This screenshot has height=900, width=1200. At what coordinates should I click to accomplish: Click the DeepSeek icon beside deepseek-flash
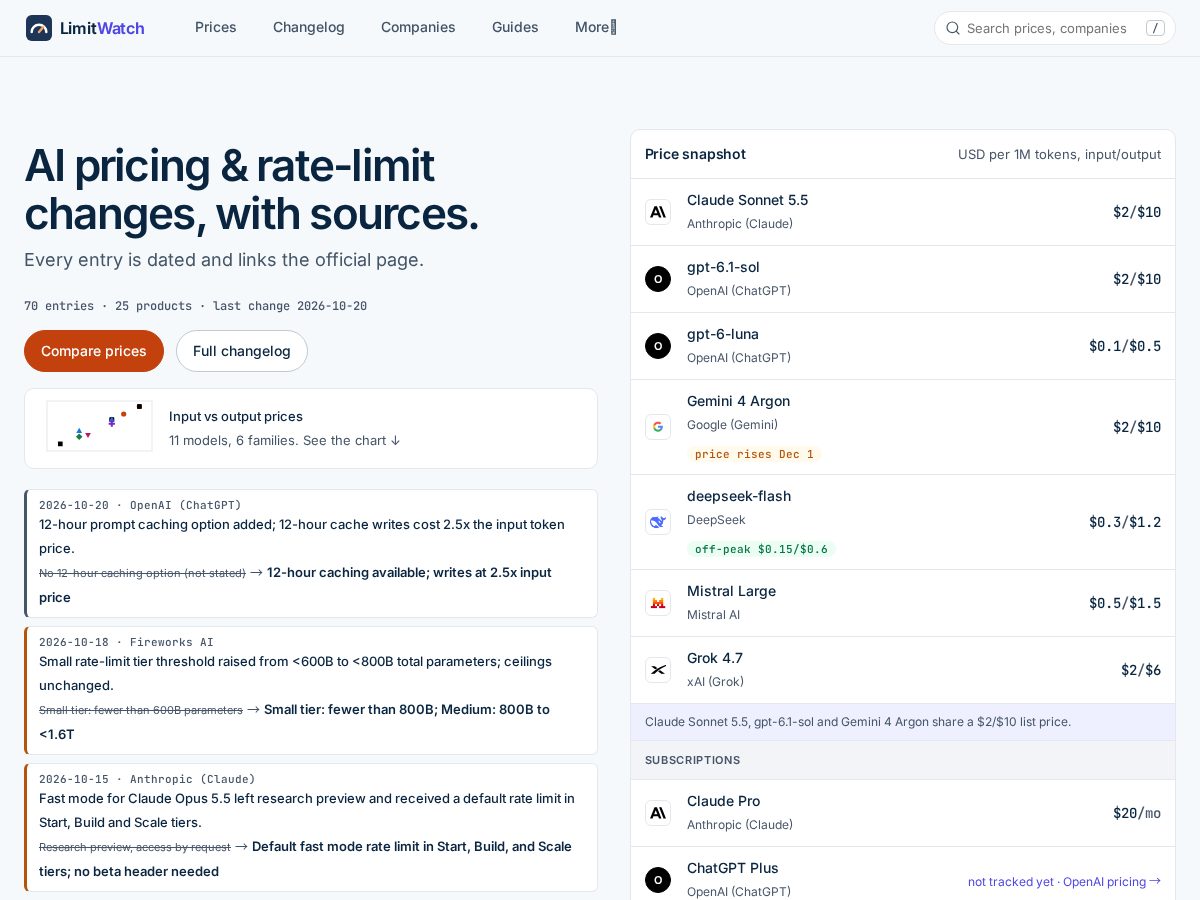click(658, 522)
